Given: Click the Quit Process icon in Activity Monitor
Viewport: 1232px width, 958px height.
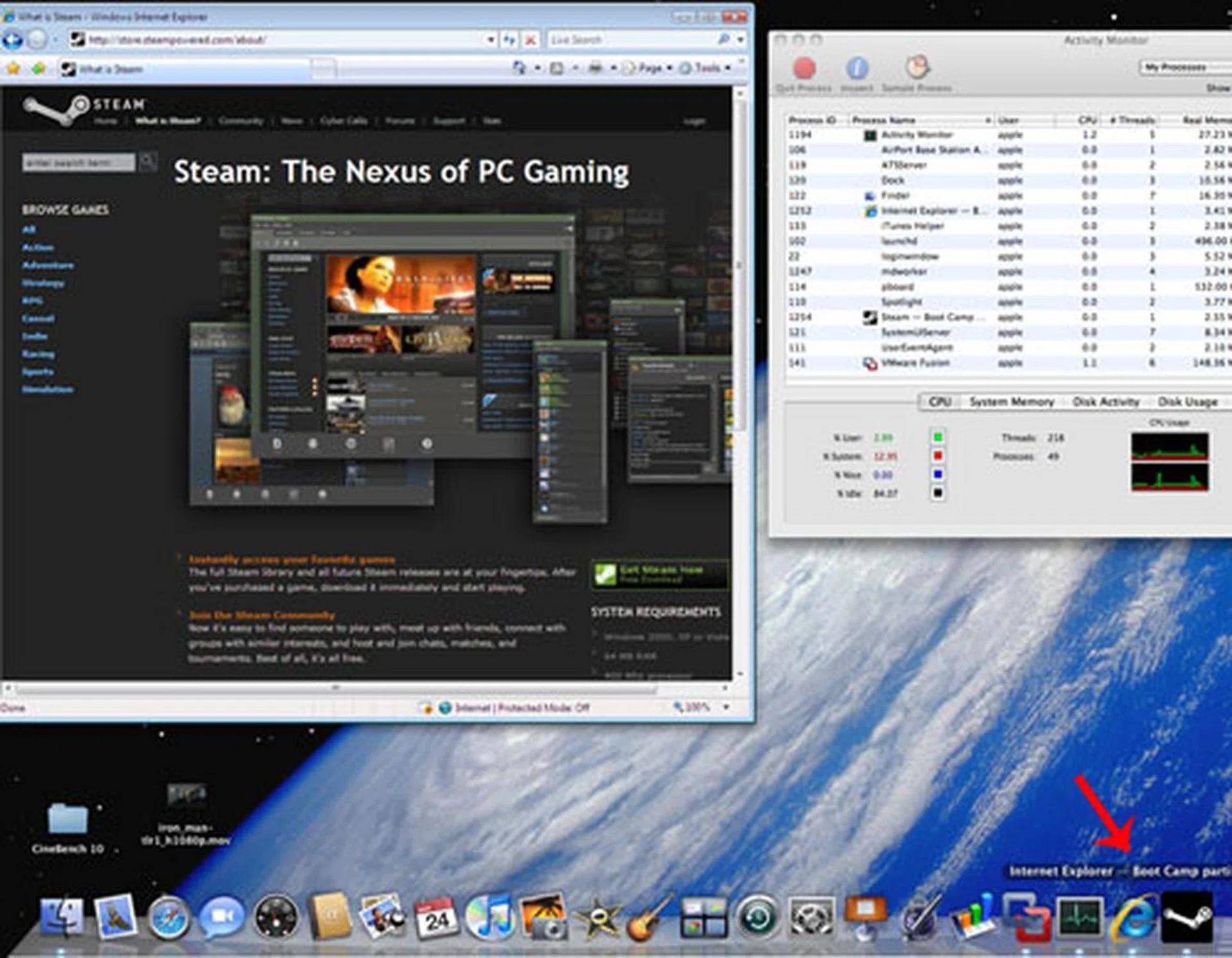Looking at the screenshot, I should point(804,66).
